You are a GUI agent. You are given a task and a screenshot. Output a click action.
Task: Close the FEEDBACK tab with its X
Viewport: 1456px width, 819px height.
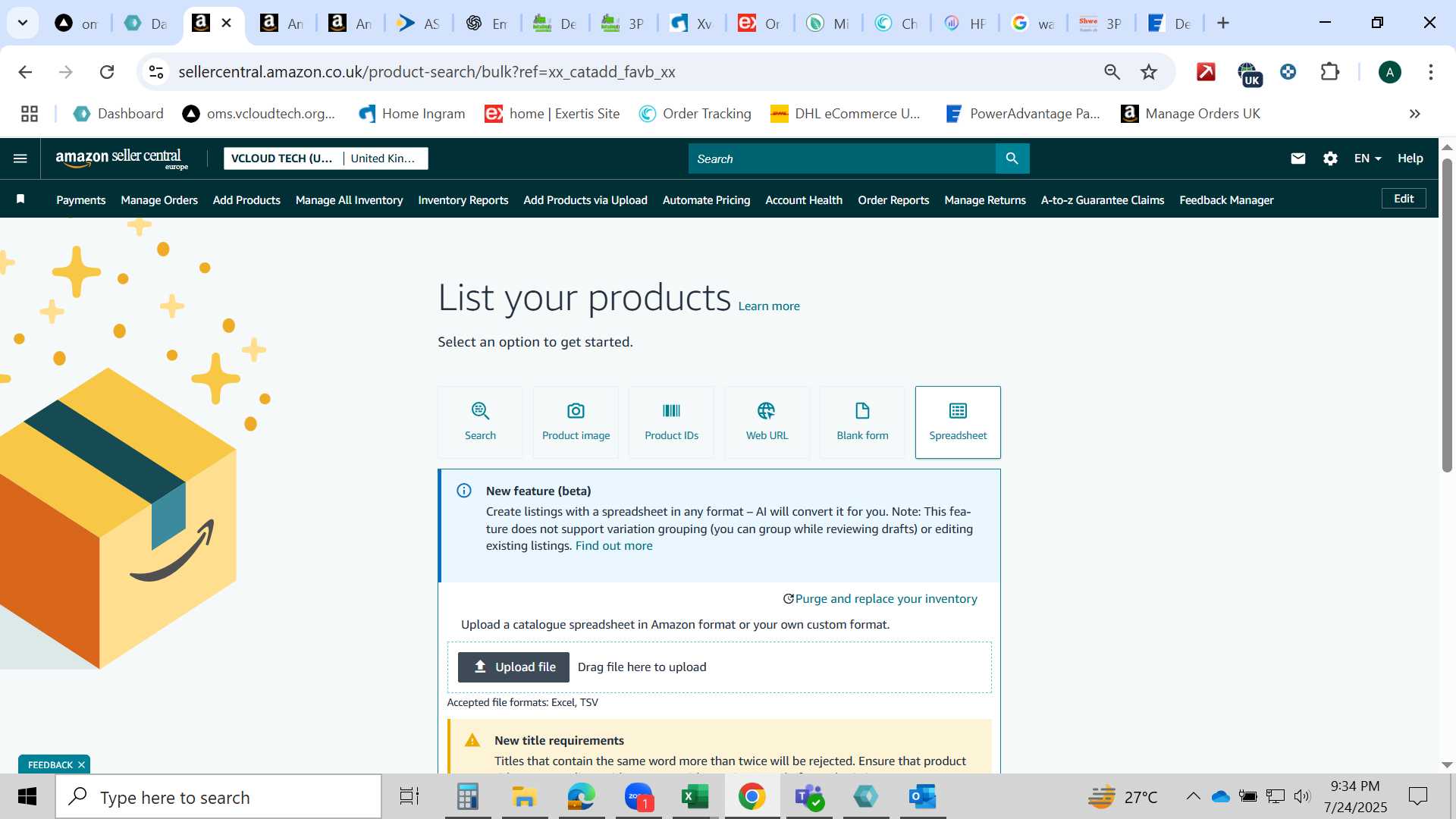pyautogui.click(x=81, y=765)
